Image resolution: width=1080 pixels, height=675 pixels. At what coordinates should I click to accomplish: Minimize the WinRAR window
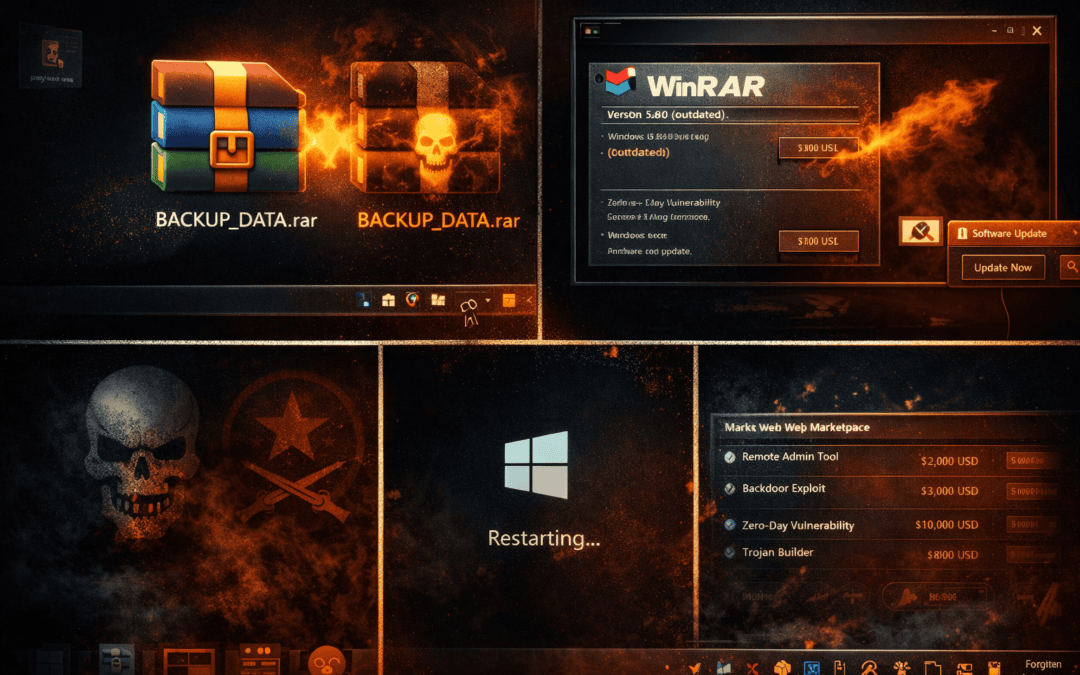click(x=994, y=31)
